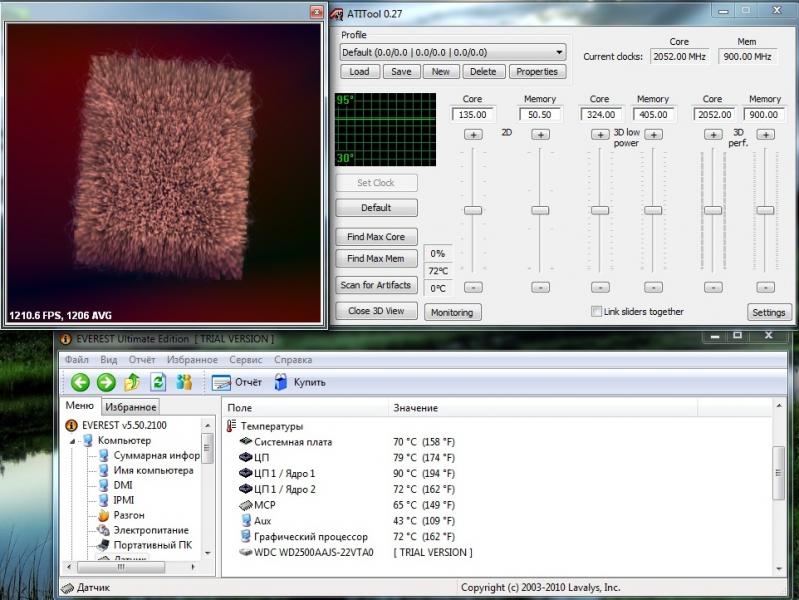Click the users icon in EVEREST toolbar
The image size is (799, 600).
pyautogui.click(x=184, y=382)
